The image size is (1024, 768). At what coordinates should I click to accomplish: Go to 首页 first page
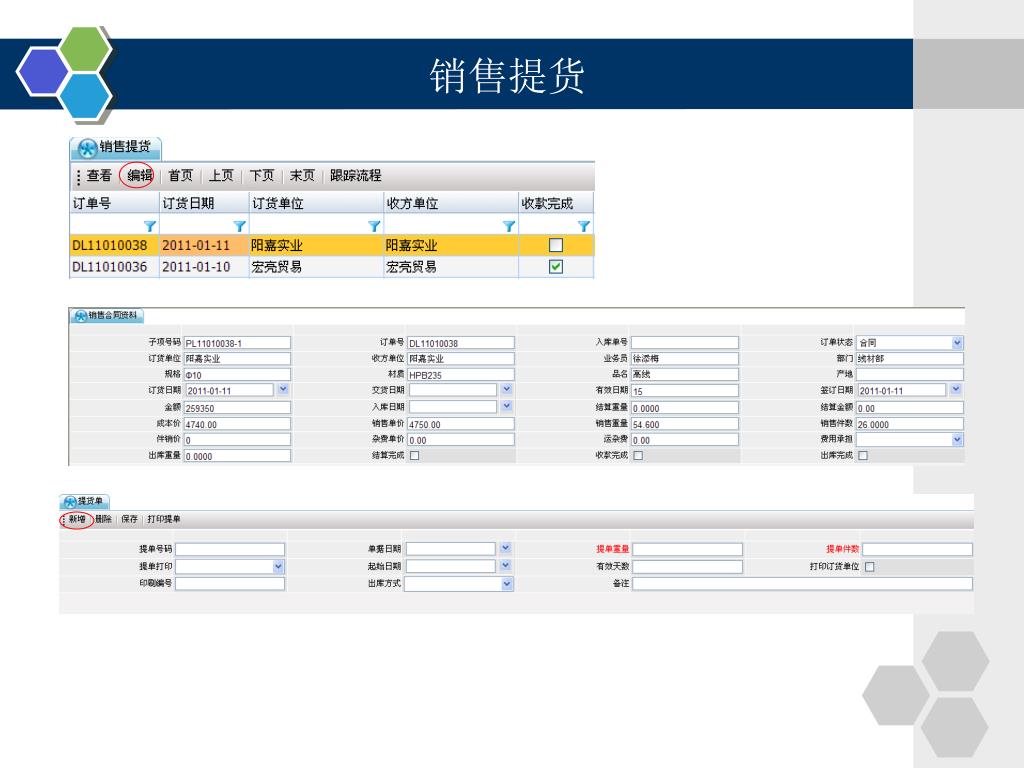pos(180,176)
